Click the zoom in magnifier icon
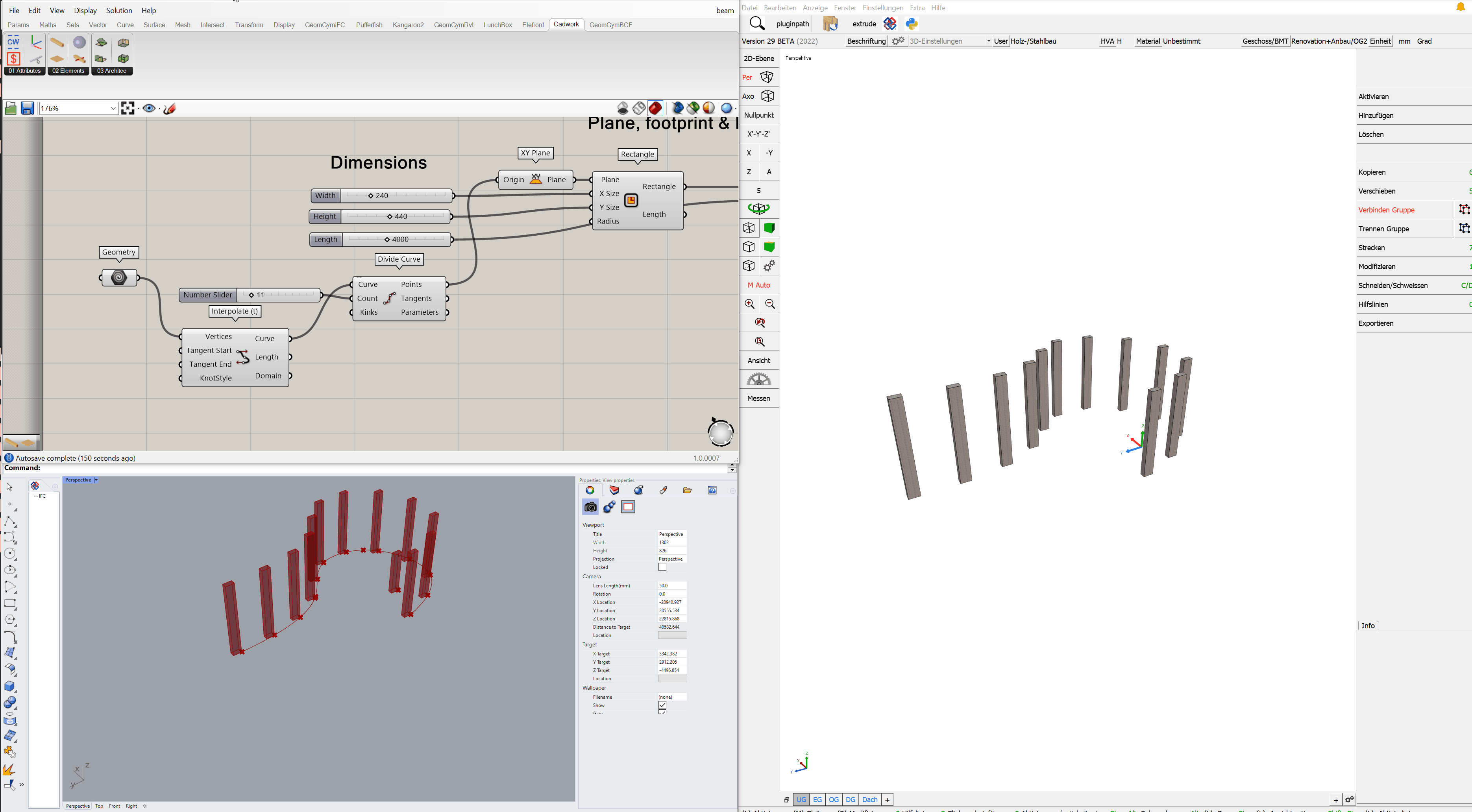The image size is (1472, 812). point(749,304)
